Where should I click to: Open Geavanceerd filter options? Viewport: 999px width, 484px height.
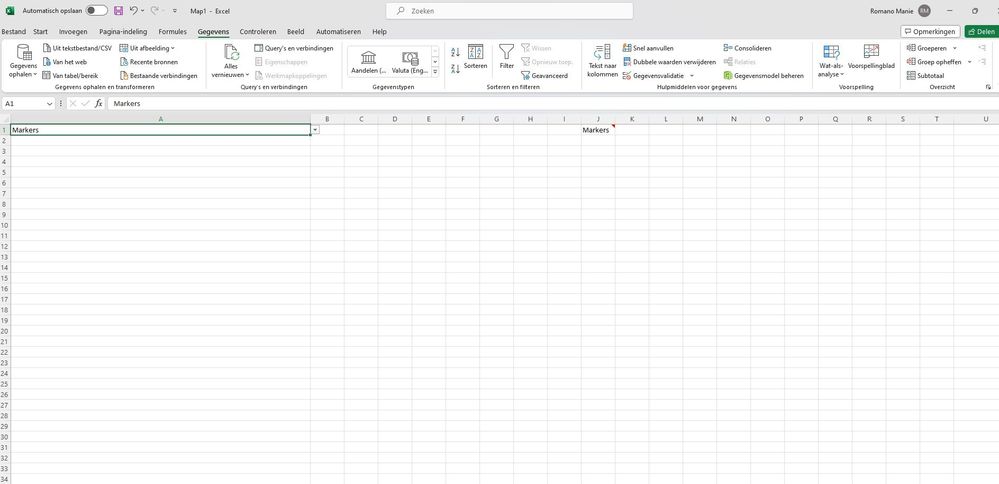(544, 76)
